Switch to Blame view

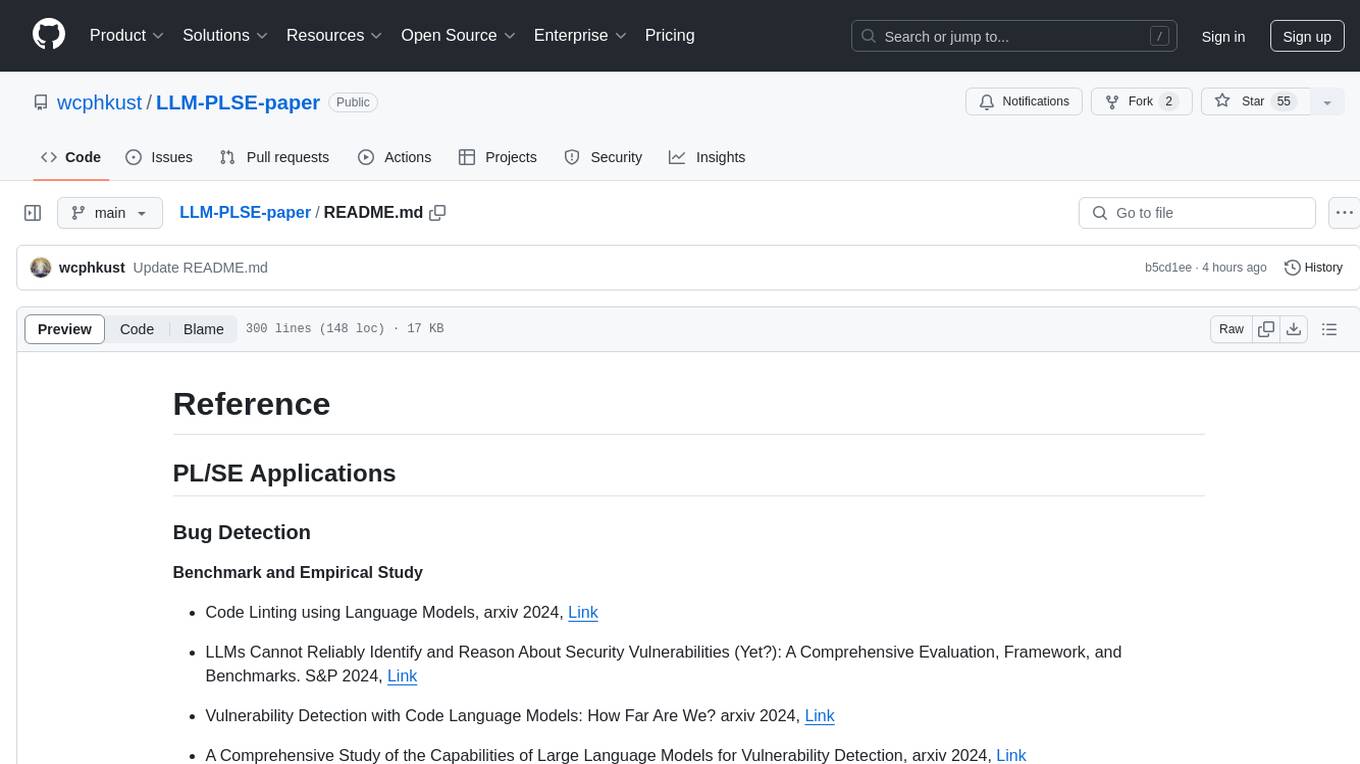coord(203,329)
